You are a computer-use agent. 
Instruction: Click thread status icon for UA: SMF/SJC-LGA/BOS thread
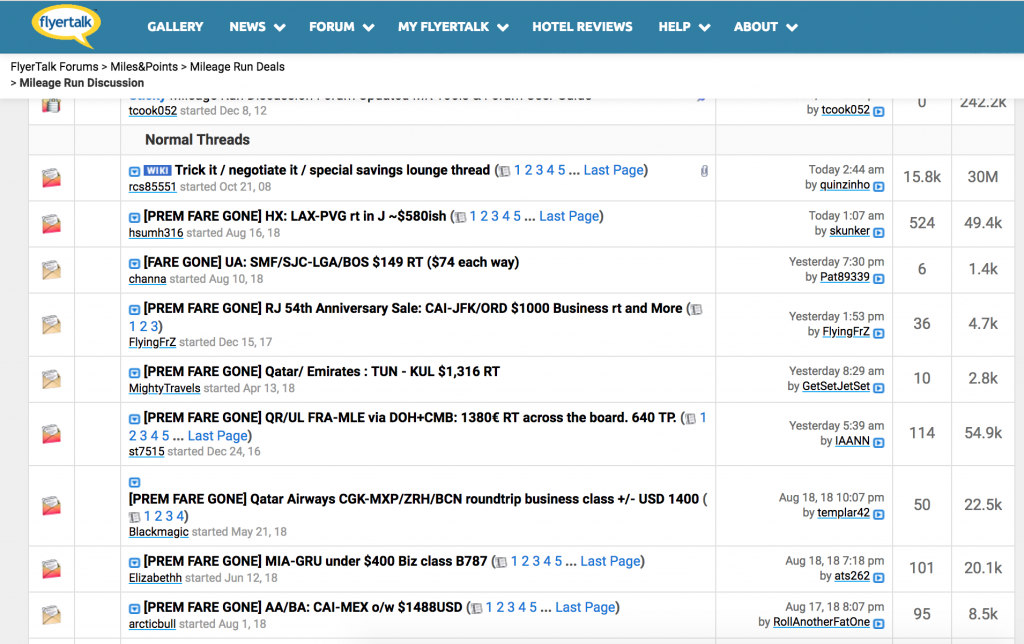coord(52,270)
